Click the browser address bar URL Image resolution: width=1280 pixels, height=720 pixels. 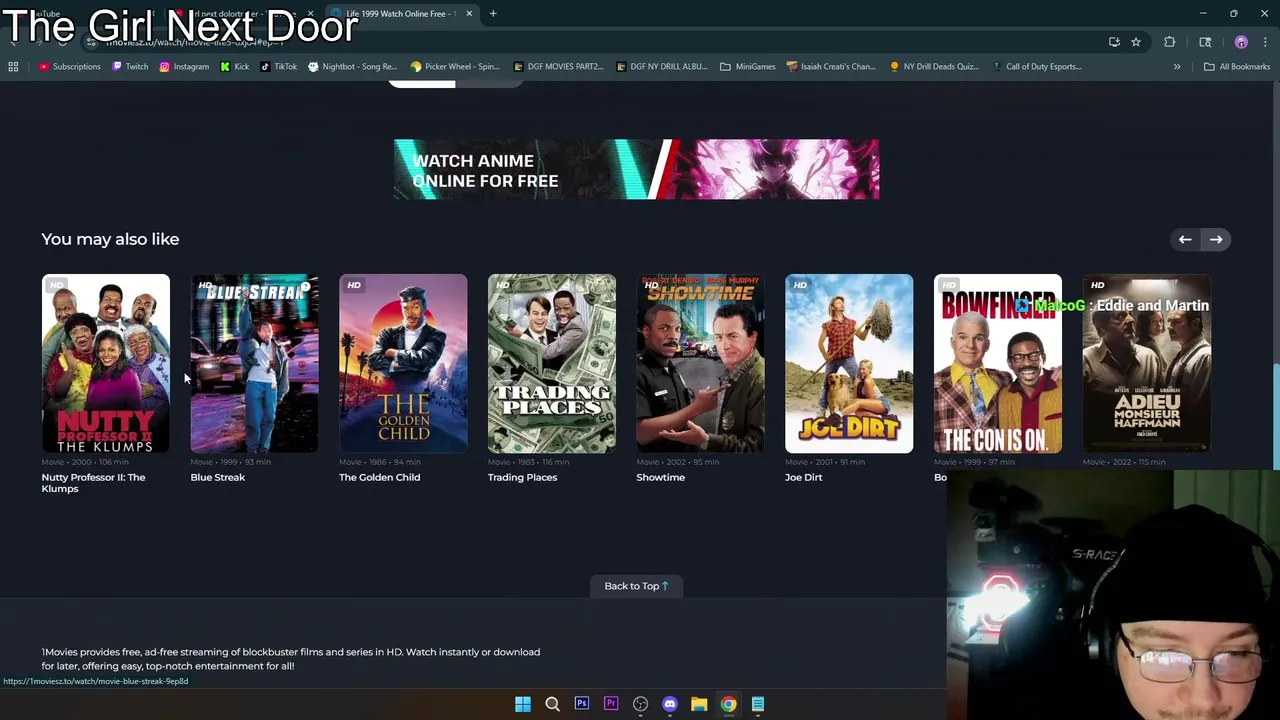[x=195, y=42]
